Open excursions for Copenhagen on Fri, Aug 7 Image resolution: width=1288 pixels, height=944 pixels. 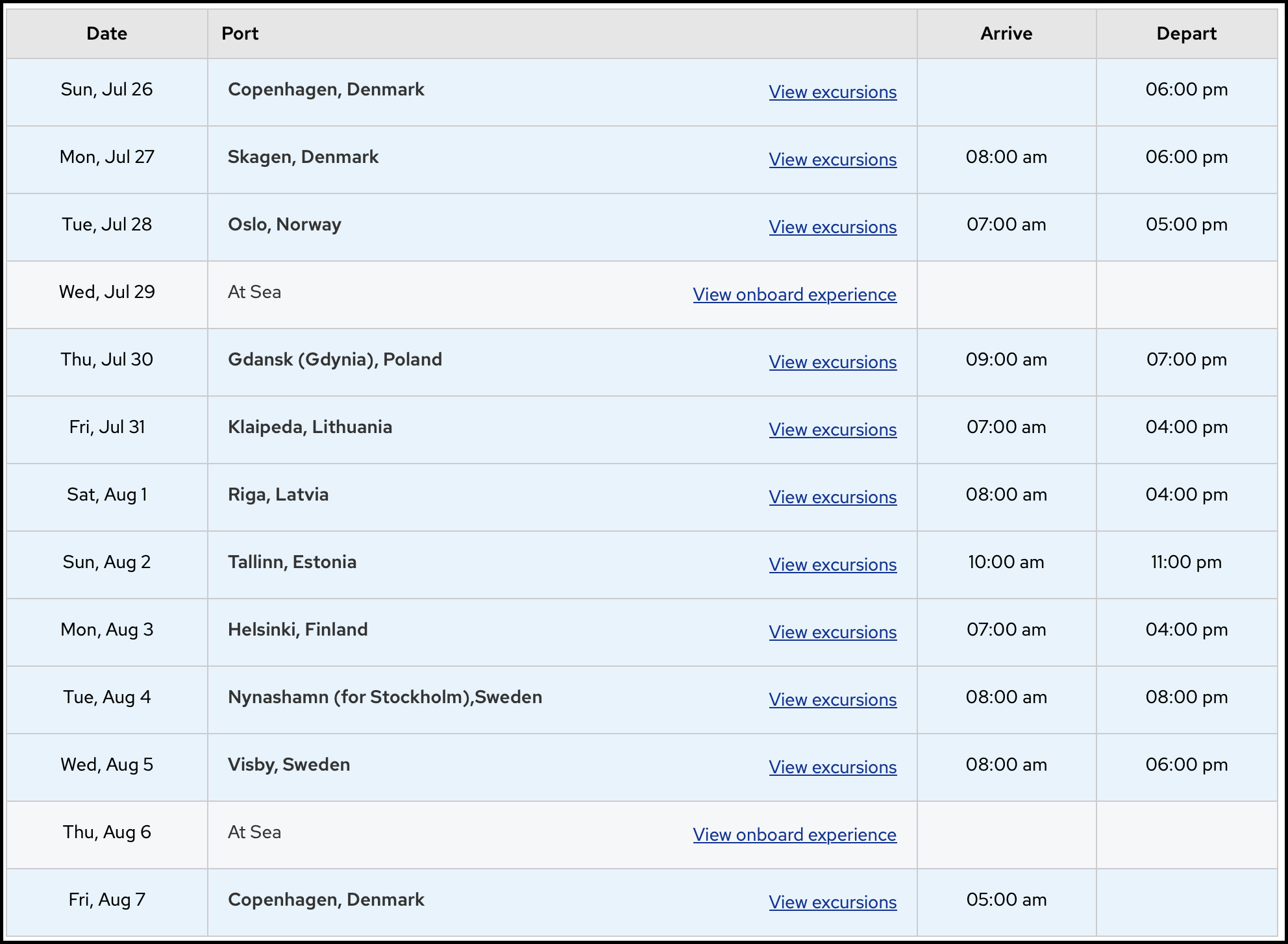[832, 902]
